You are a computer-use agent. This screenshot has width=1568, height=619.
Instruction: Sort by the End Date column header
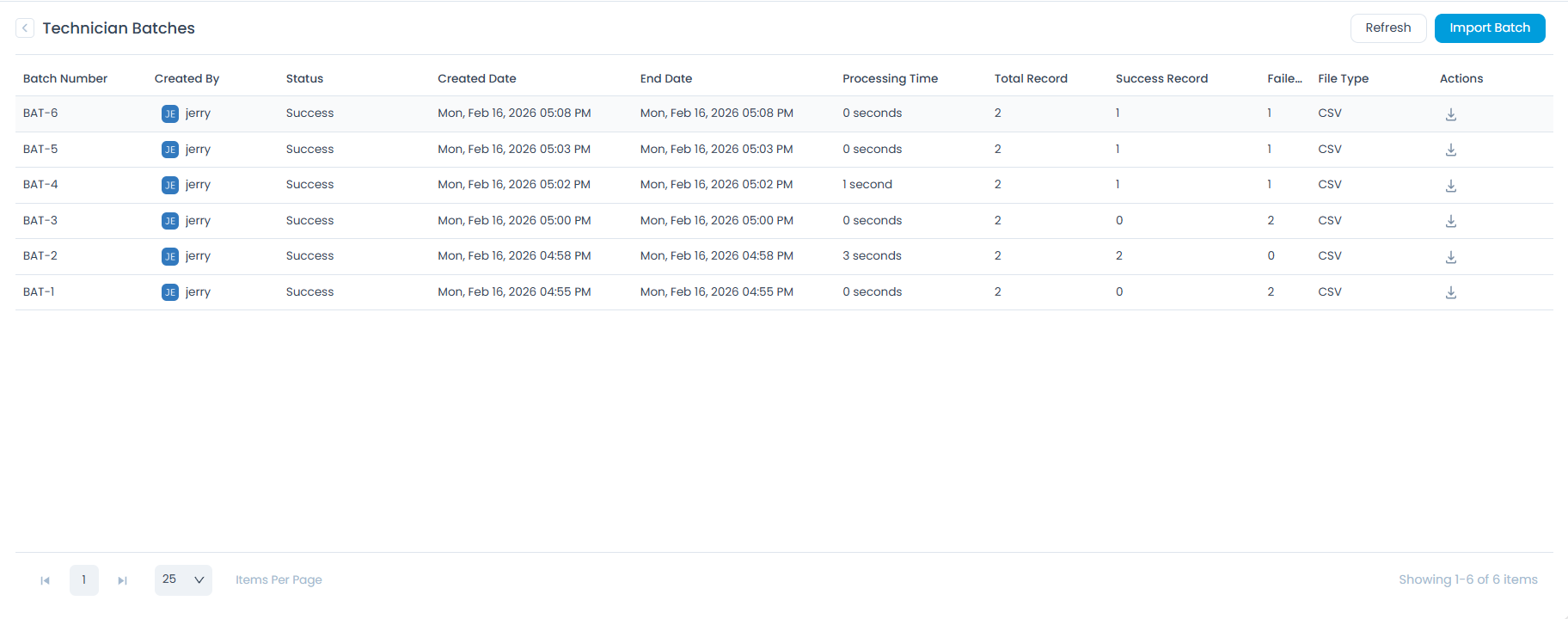click(666, 78)
